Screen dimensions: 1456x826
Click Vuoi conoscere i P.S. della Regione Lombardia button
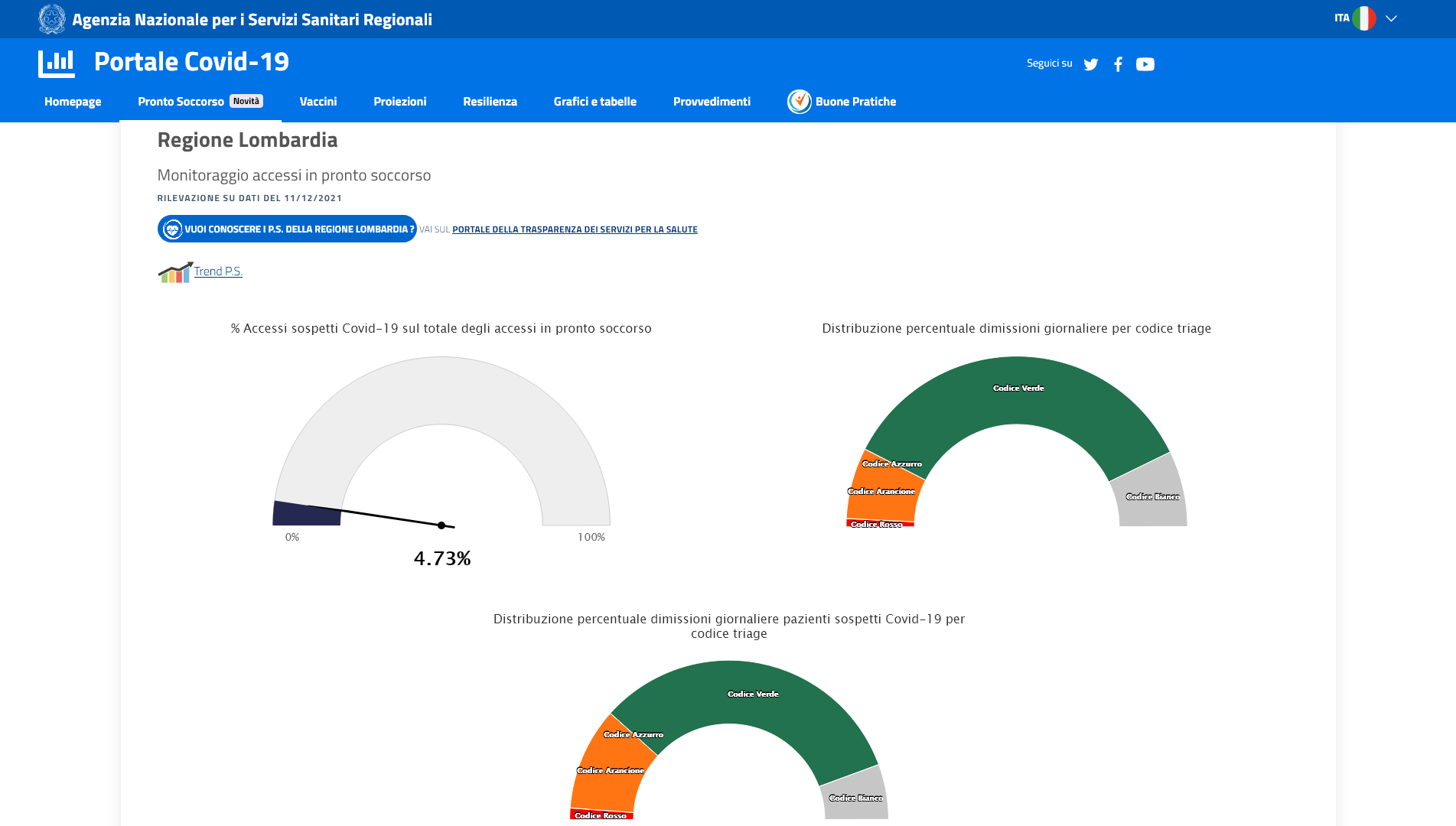click(x=287, y=229)
